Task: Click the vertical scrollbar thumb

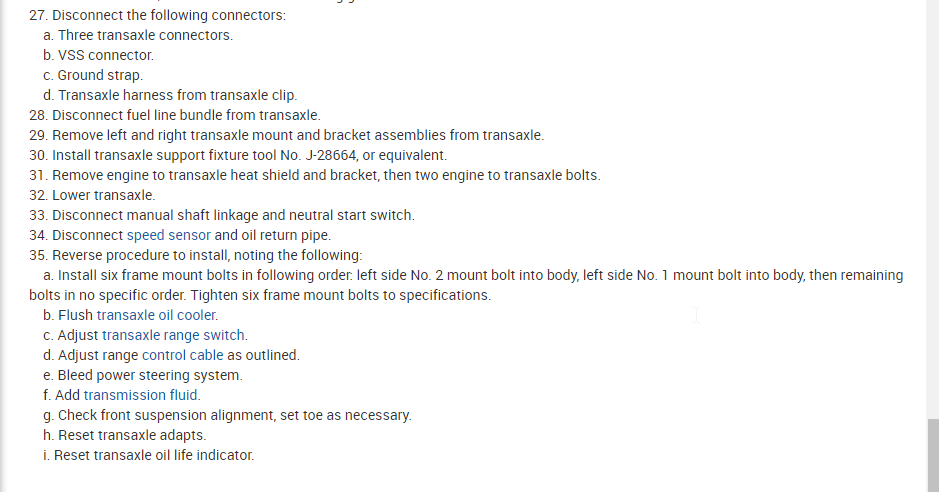Action: click(932, 455)
